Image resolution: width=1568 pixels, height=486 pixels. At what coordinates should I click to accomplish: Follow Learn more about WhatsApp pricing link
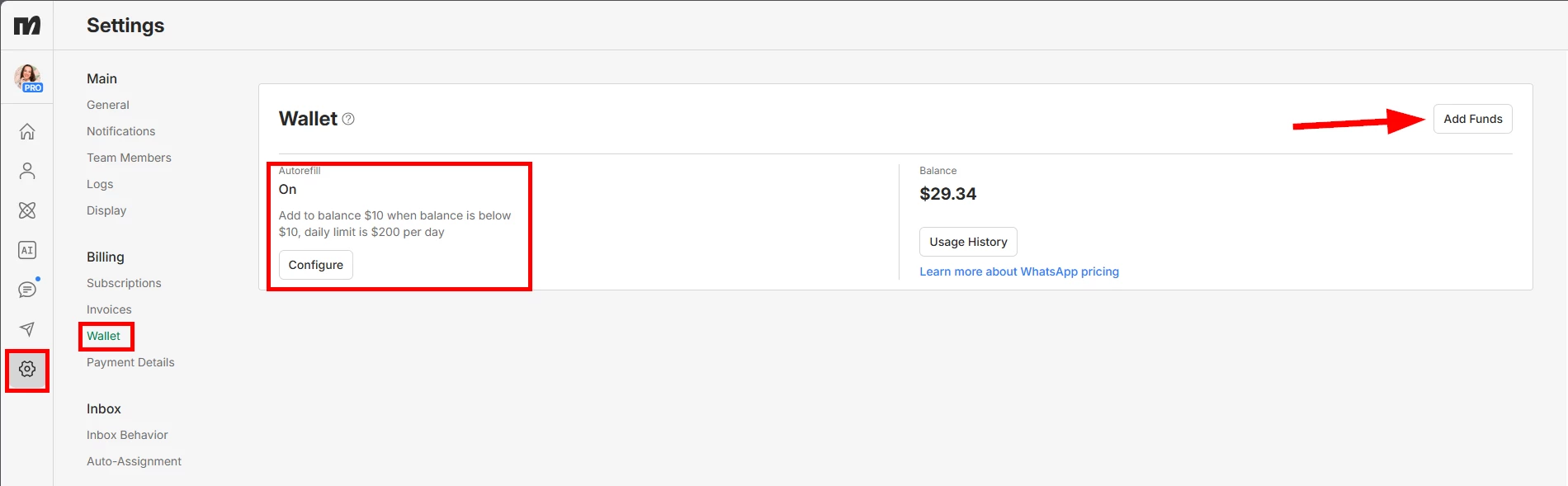pos(1019,271)
